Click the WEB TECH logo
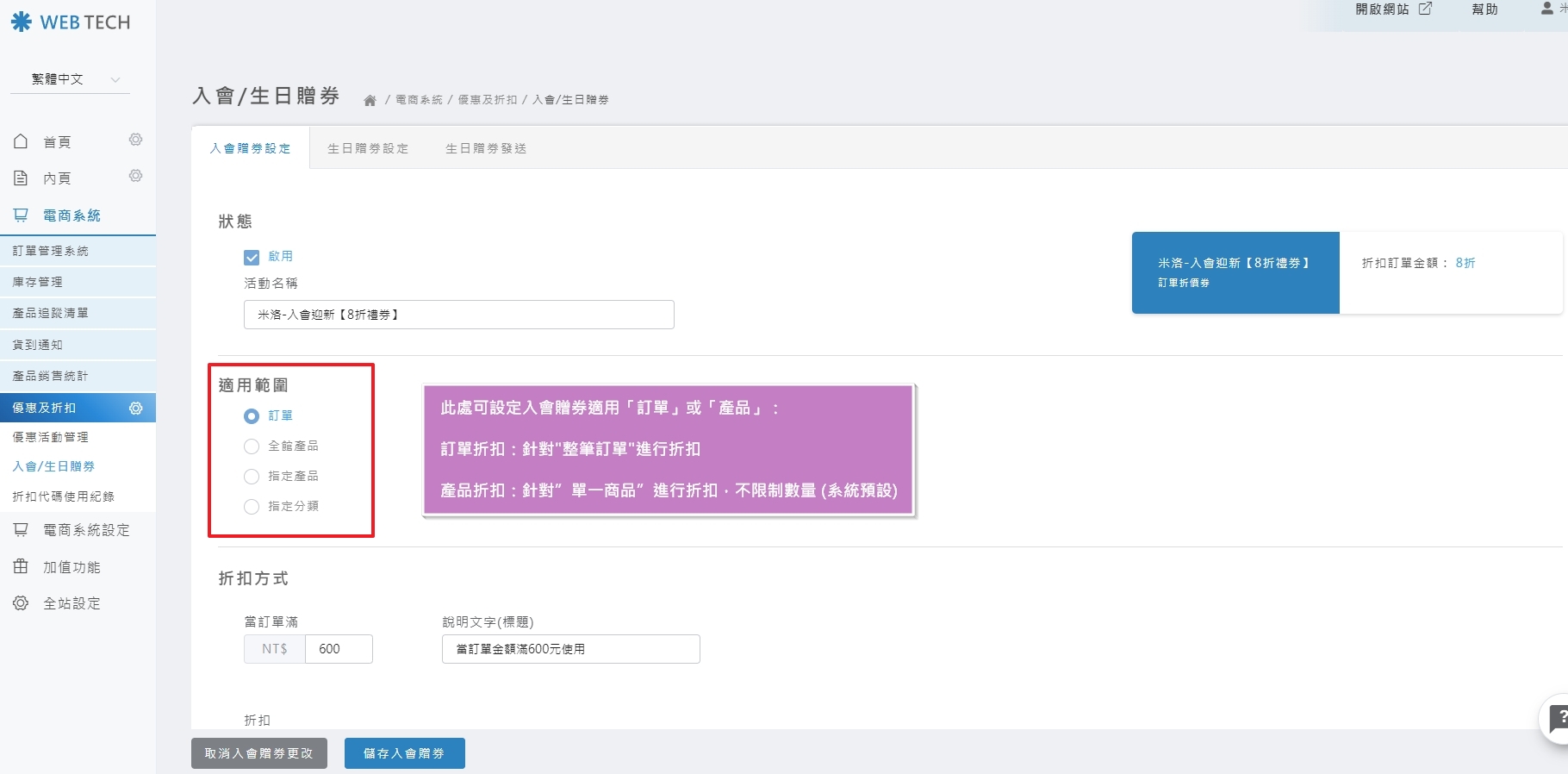This screenshot has width=1568, height=774. (x=71, y=22)
